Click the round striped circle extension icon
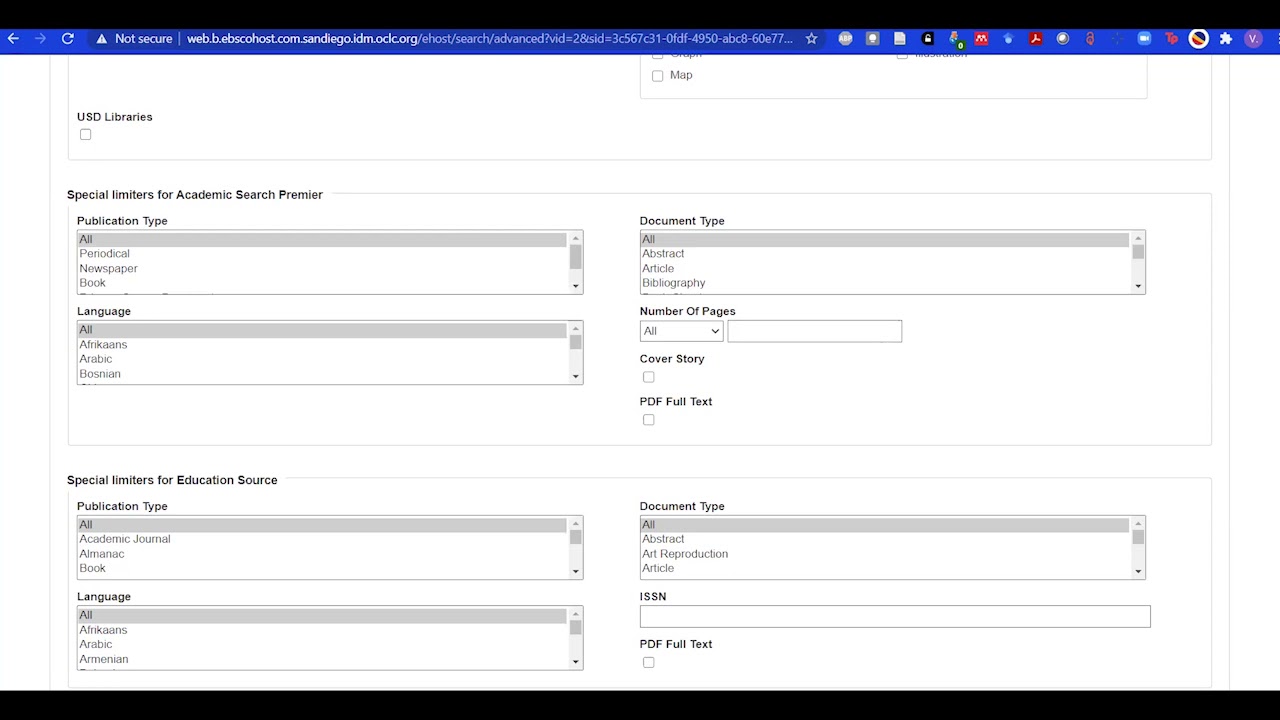 [x=1198, y=39]
